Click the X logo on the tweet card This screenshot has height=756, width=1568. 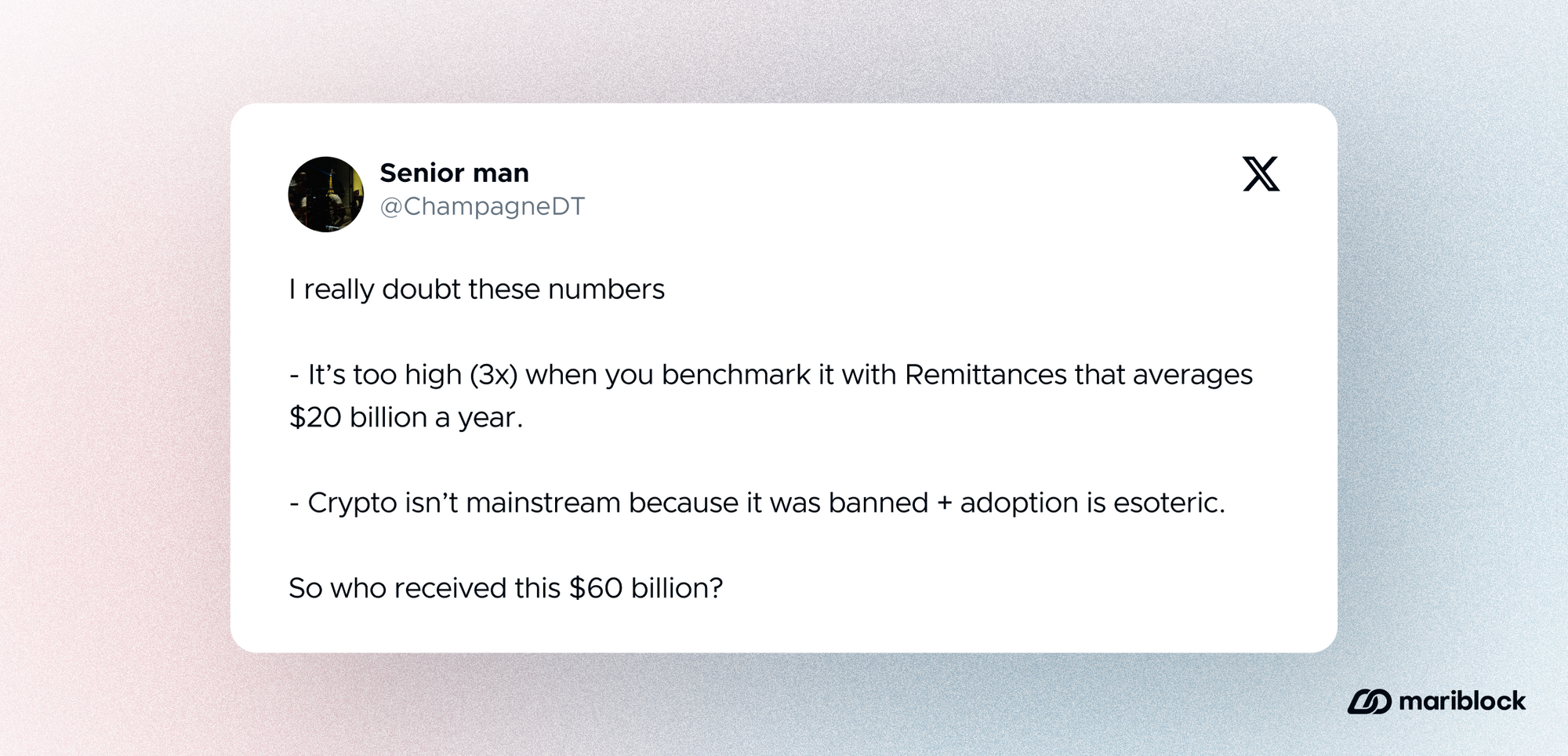coord(1261,173)
